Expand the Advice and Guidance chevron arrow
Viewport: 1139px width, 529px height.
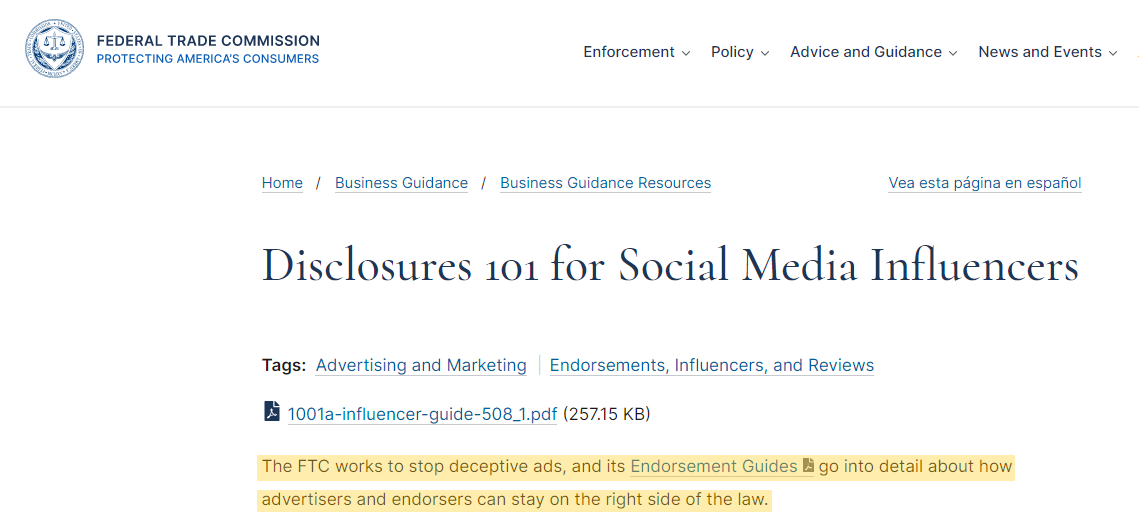point(953,53)
